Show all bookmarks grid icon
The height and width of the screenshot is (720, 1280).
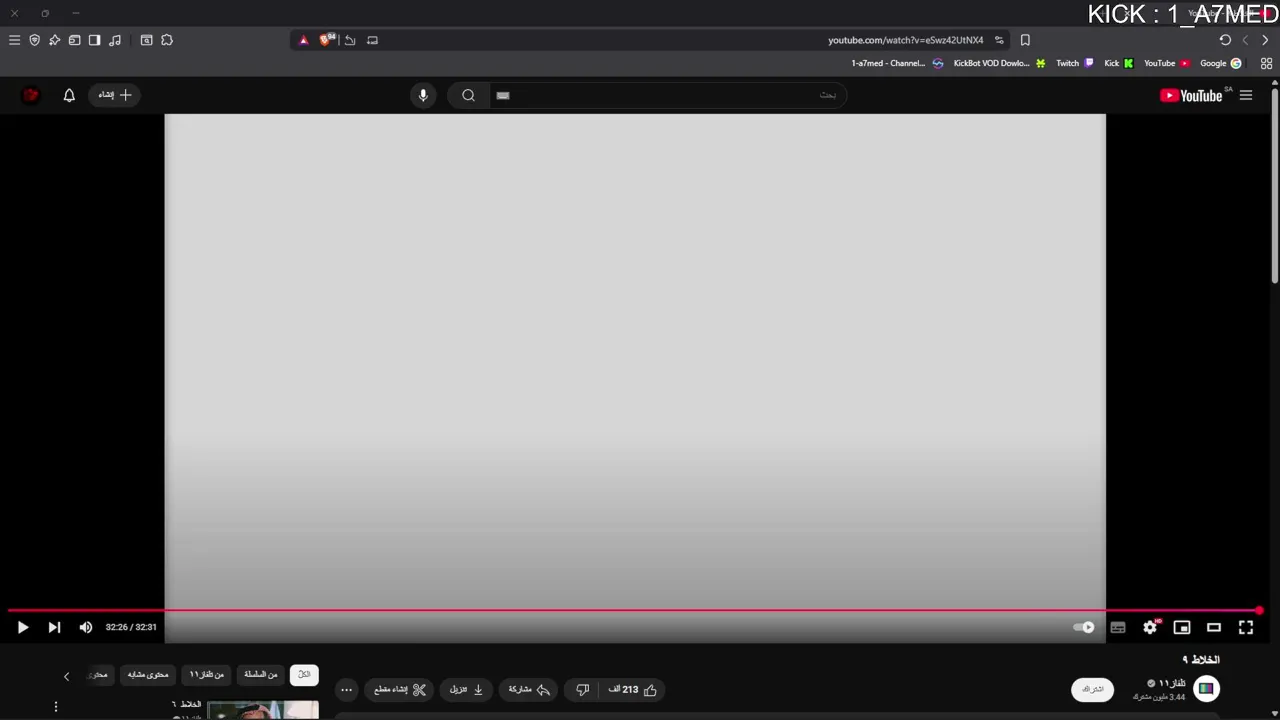pos(1266,63)
